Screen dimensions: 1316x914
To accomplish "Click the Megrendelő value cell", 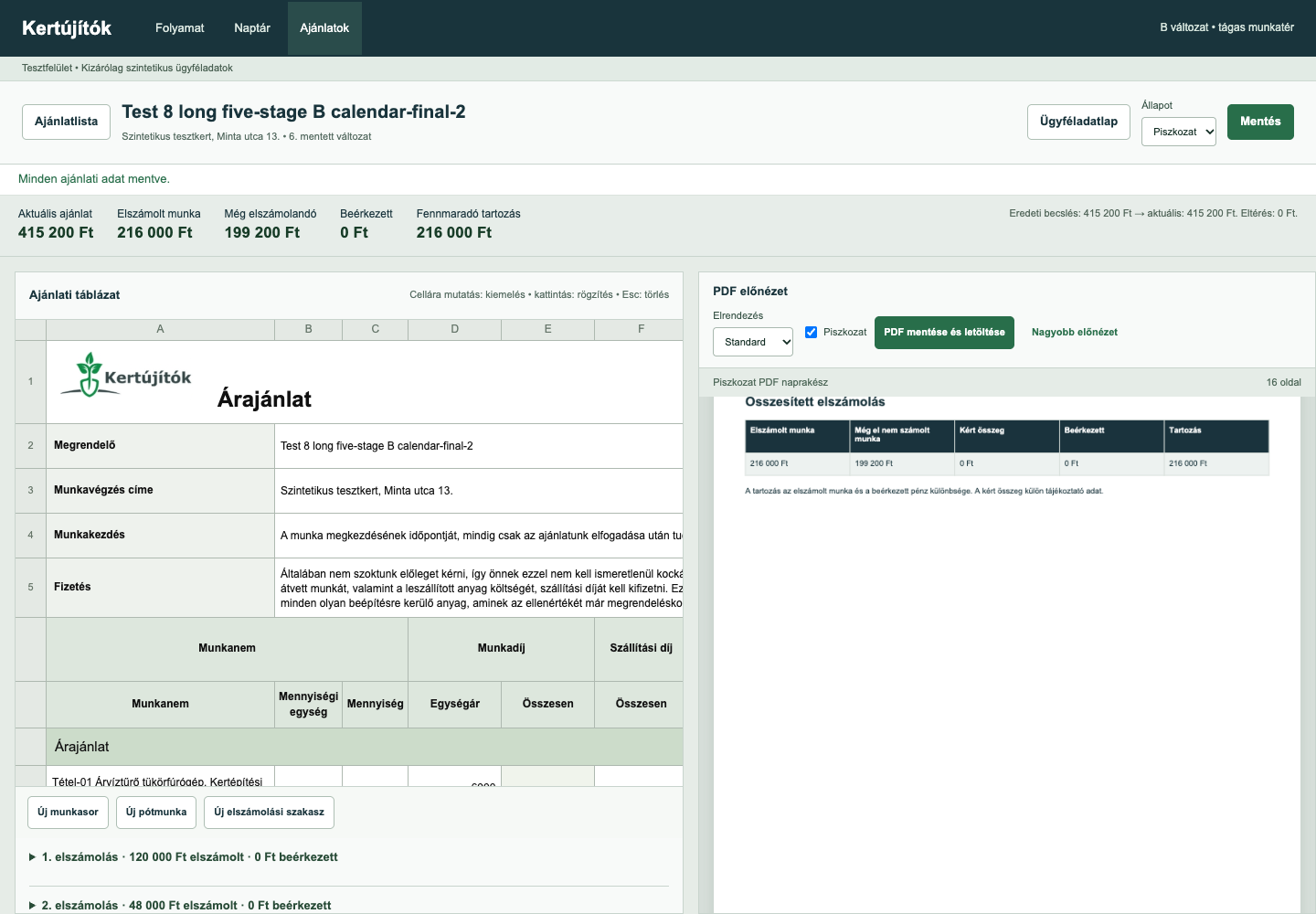I will point(479,446).
